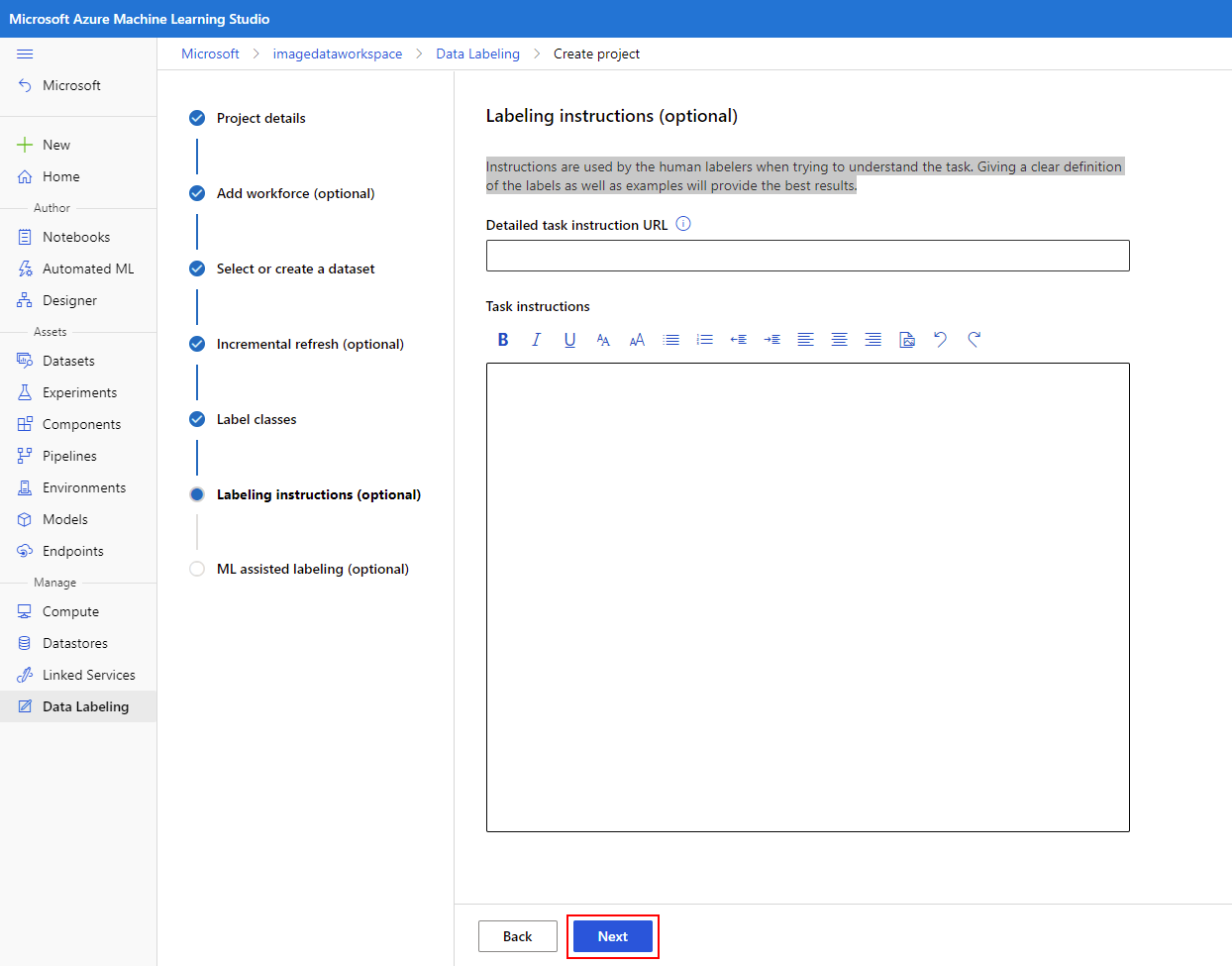Decrease the font size

[603, 340]
